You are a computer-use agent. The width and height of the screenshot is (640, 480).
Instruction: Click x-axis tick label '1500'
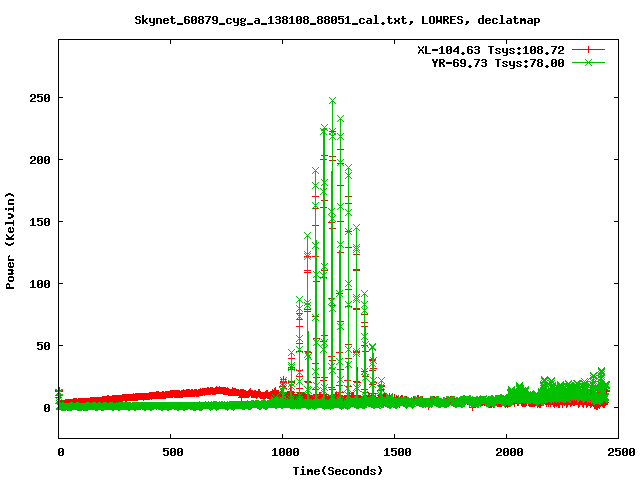point(397,452)
